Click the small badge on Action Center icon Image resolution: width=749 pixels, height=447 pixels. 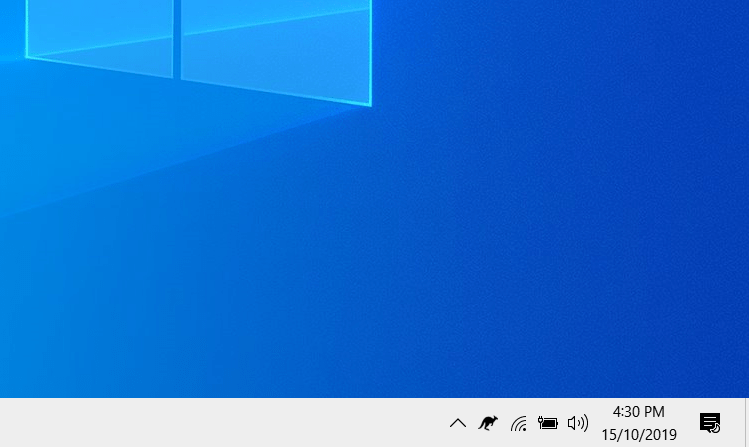(x=715, y=428)
